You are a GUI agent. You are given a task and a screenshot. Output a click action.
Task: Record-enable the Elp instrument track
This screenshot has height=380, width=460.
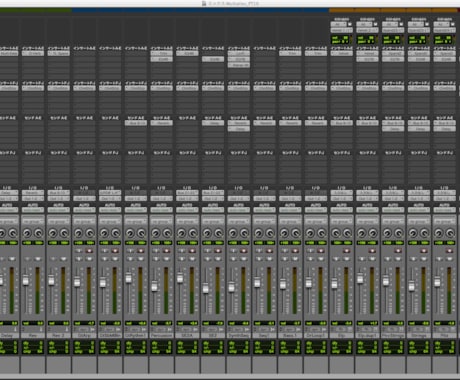347,251
